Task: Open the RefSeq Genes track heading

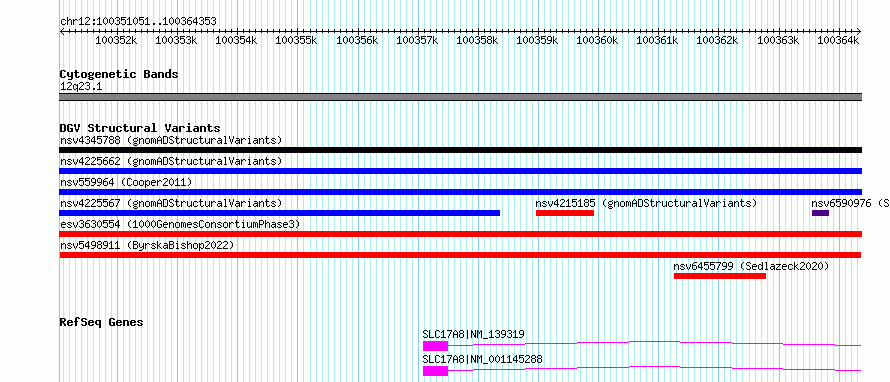Action: [102, 322]
